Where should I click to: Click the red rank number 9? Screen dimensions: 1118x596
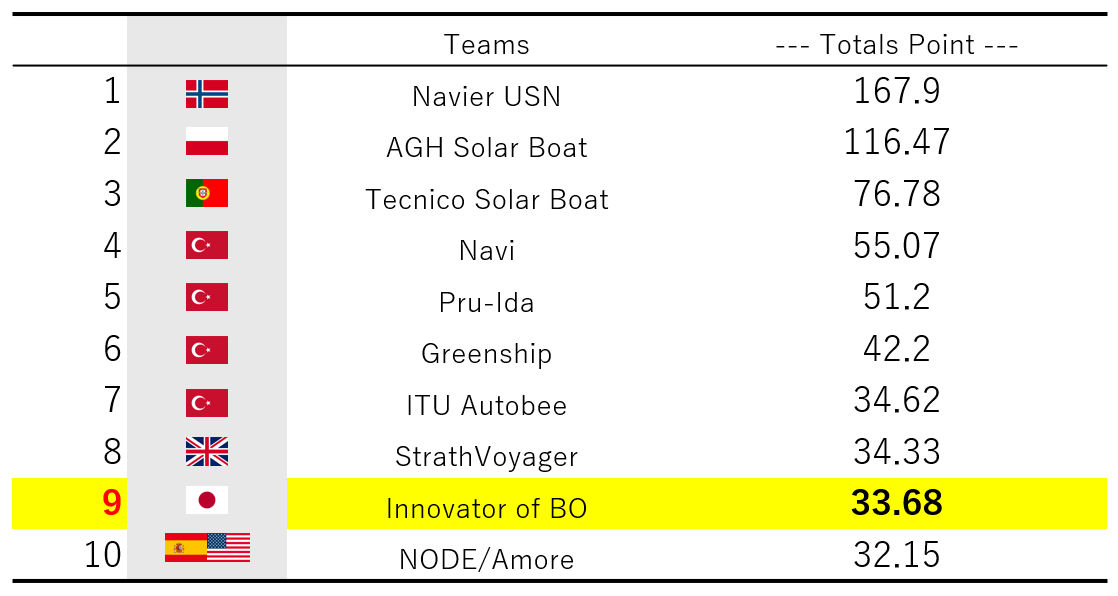[x=112, y=503]
